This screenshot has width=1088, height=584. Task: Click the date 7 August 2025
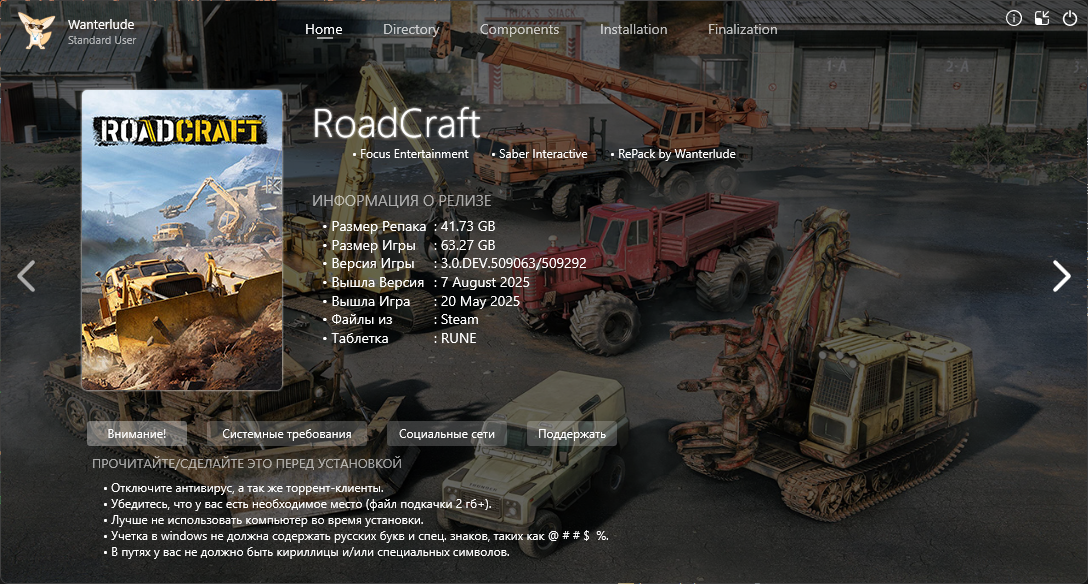click(x=485, y=282)
